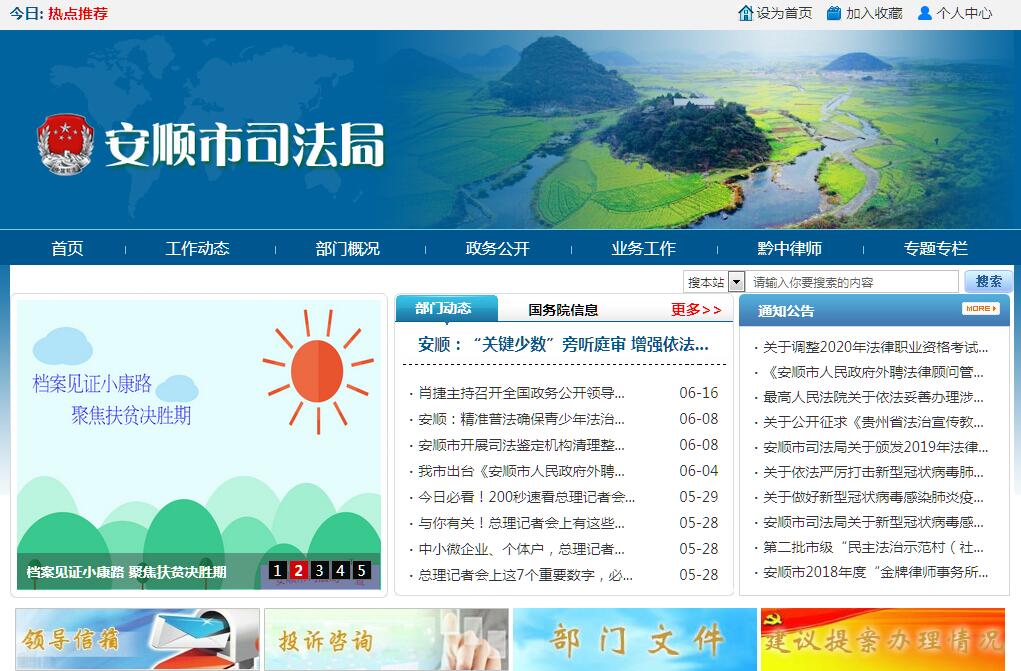Screen dimensions: 1021x671
Task: Click 更多>> link in news panel
Action: tap(696, 309)
